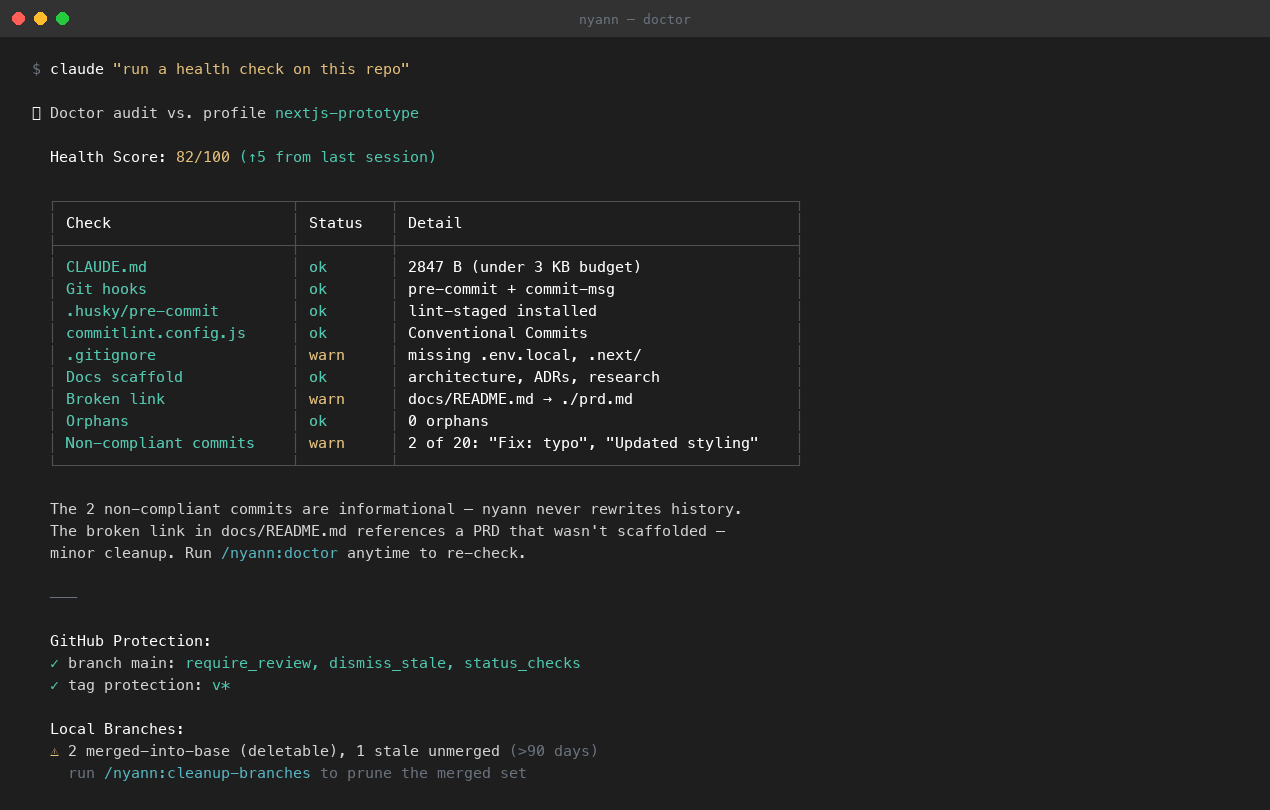
Task: Toggle the ok status for Git hooks
Action: [x=317, y=289]
